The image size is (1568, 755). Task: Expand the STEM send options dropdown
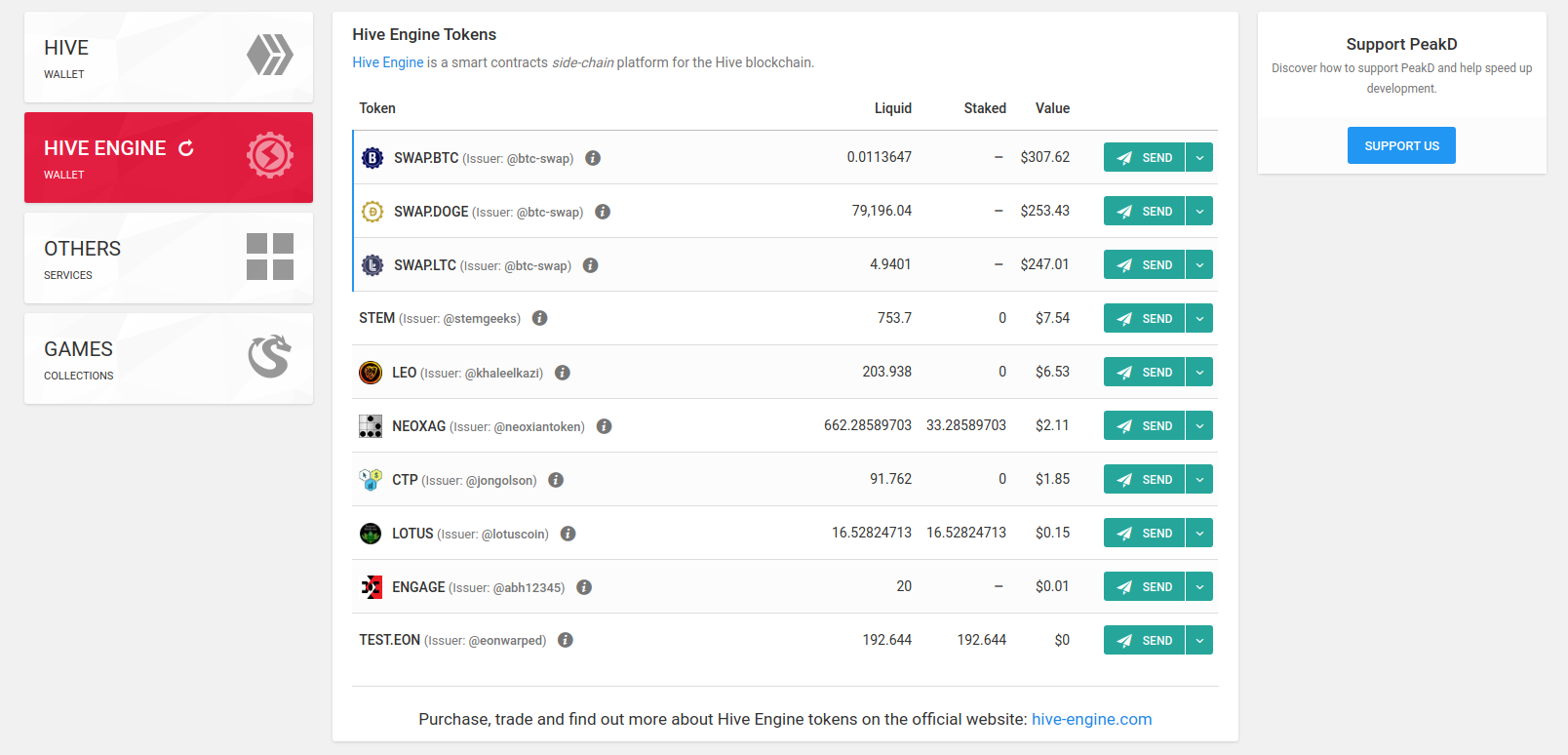click(x=1199, y=318)
